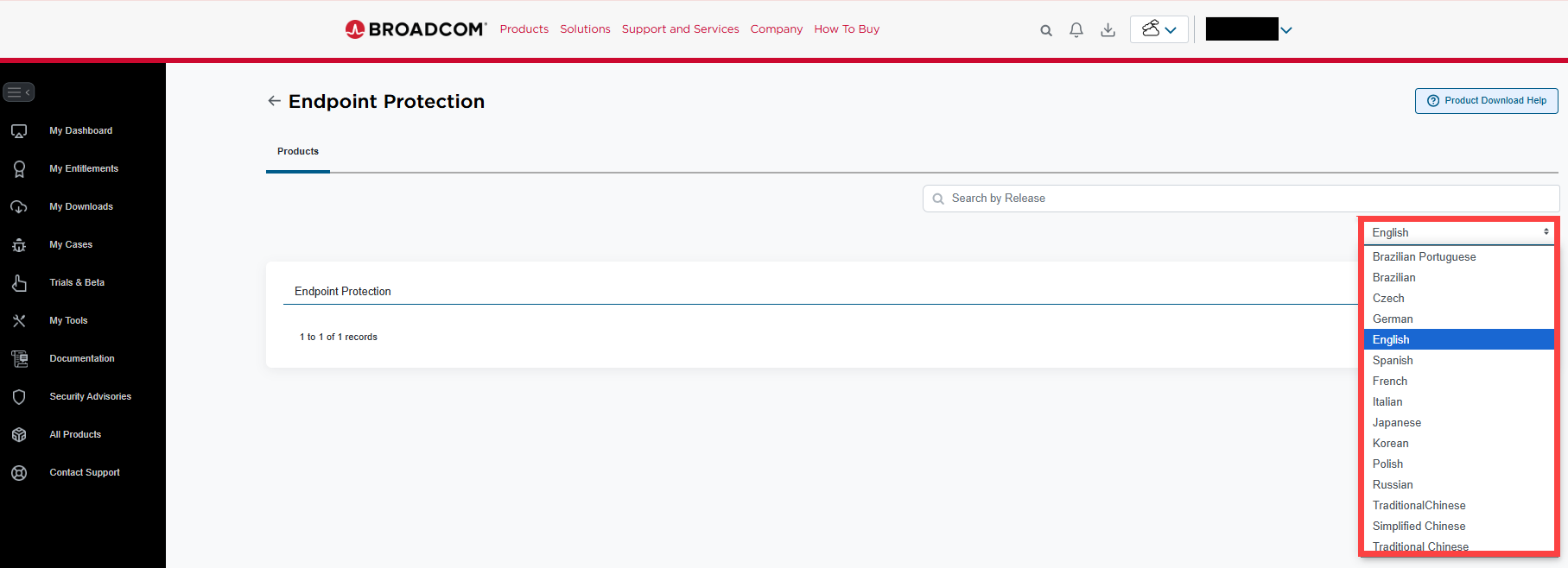Viewport: 1568px width, 568px height.
Task: Open the Solutions menu
Action: (x=585, y=29)
